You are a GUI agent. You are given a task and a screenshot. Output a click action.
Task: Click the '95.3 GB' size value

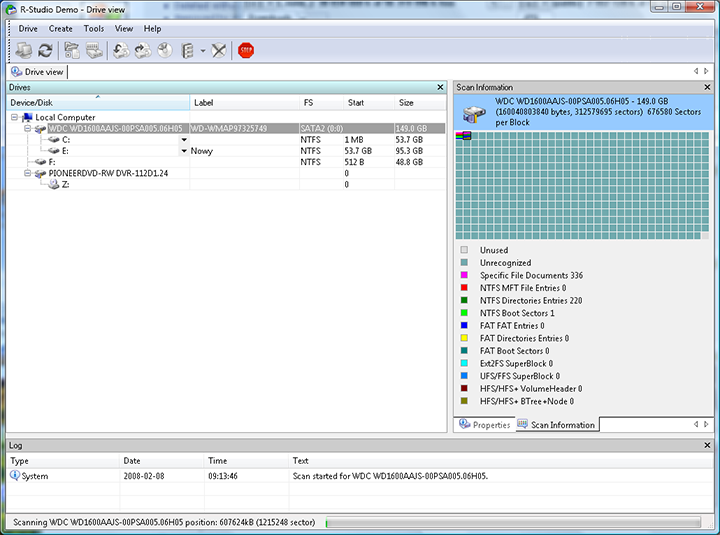click(x=409, y=151)
